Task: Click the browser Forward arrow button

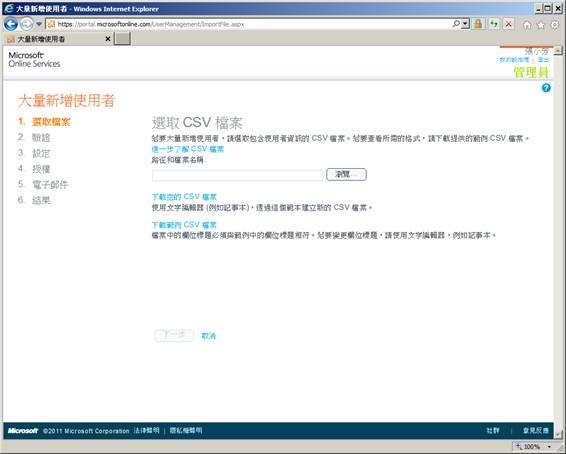Action: (x=26, y=24)
